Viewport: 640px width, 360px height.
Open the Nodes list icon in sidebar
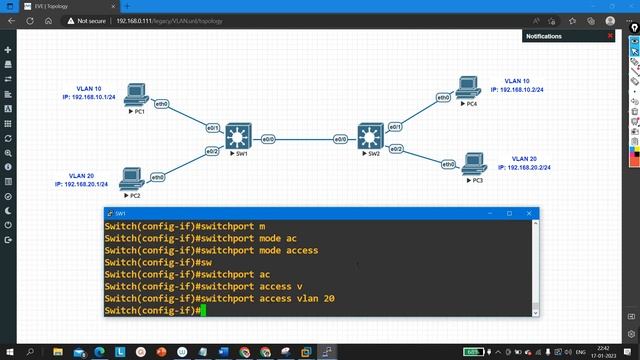(8, 64)
